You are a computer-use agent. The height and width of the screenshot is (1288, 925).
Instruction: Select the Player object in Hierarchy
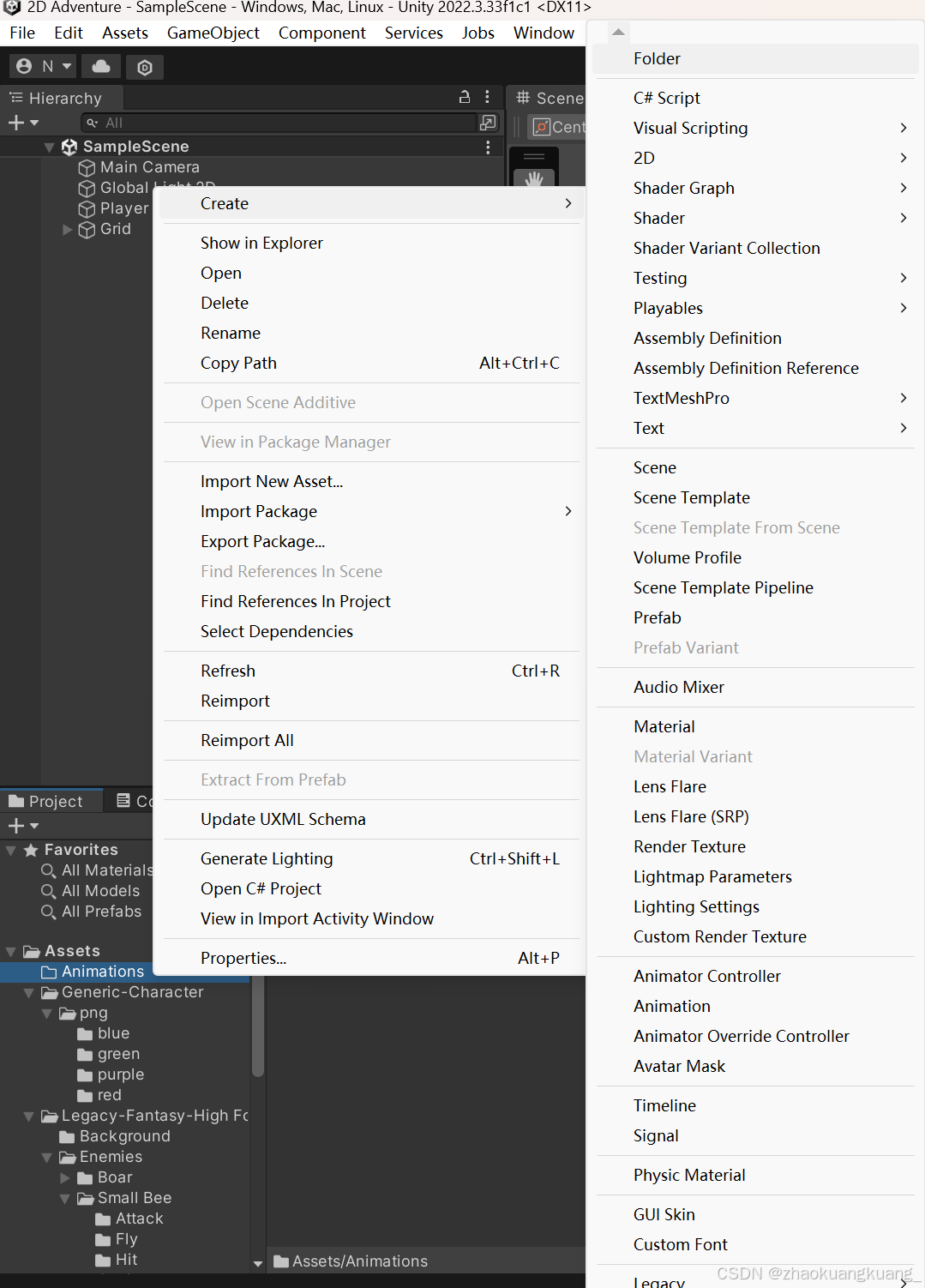pyautogui.click(x=123, y=208)
